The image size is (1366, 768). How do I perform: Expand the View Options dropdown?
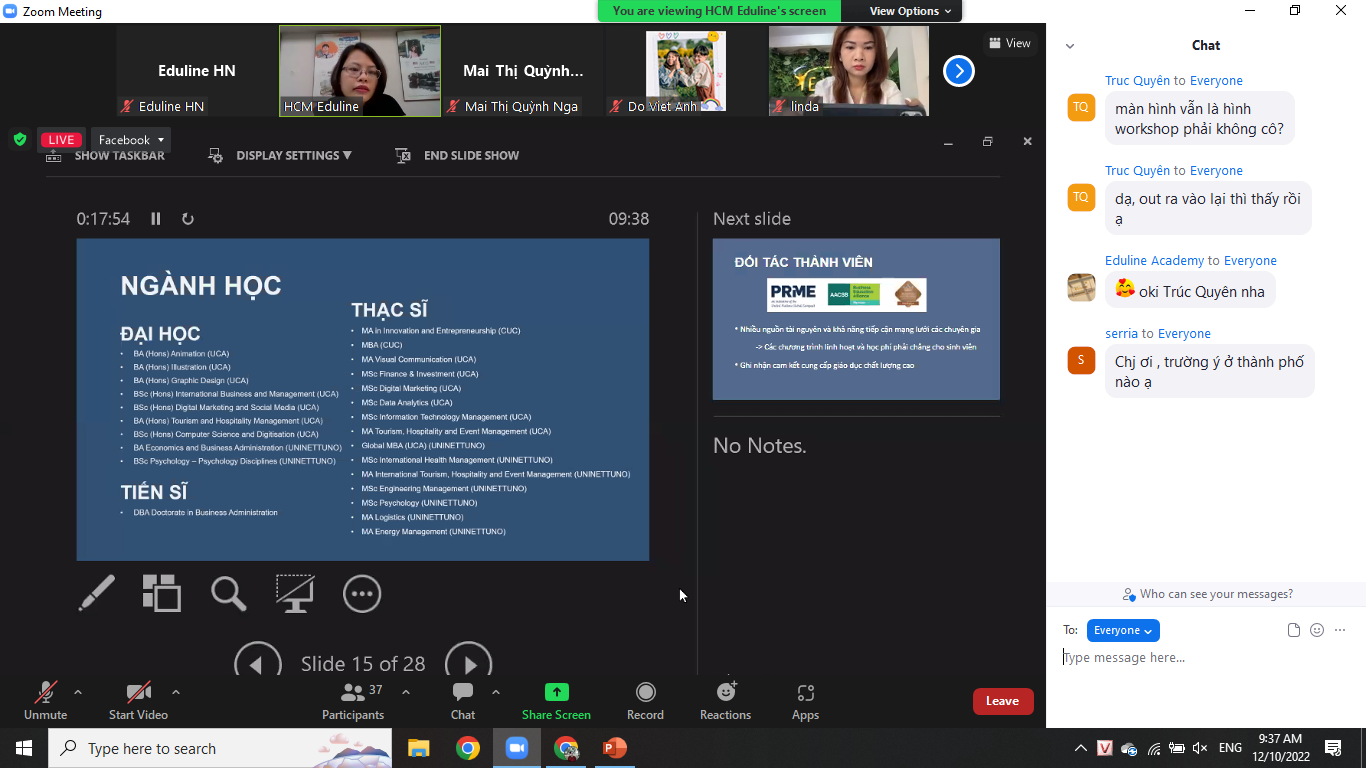903,11
